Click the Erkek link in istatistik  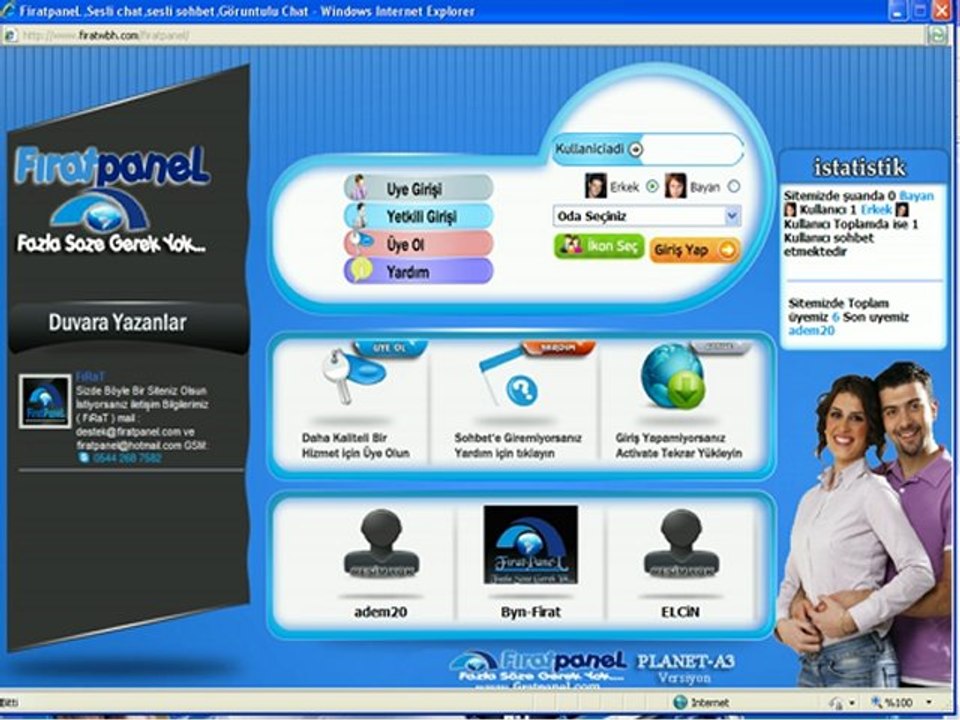coord(877,209)
